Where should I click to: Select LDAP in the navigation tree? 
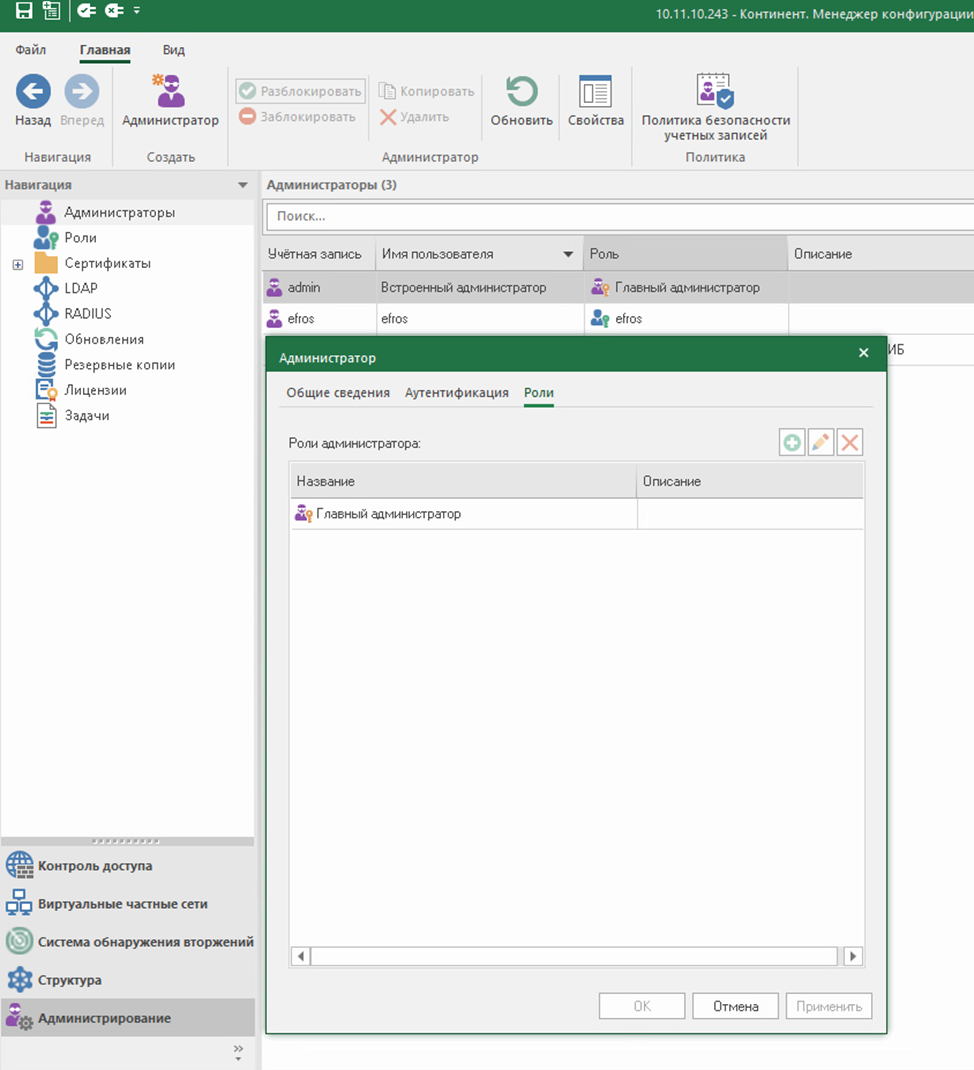click(81, 288)
